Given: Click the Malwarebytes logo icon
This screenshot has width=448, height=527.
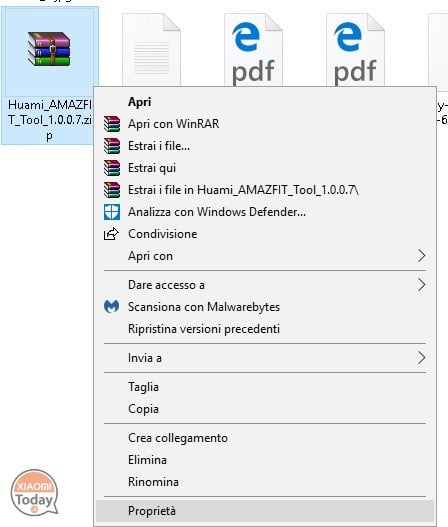Looking at the screenshot, I should 111,307.
